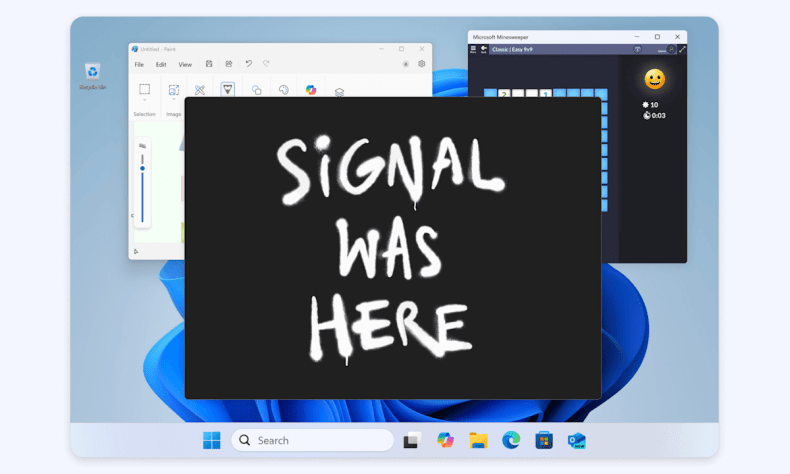Click the icon above Paint's zoom slider

(x=143, y=146)
